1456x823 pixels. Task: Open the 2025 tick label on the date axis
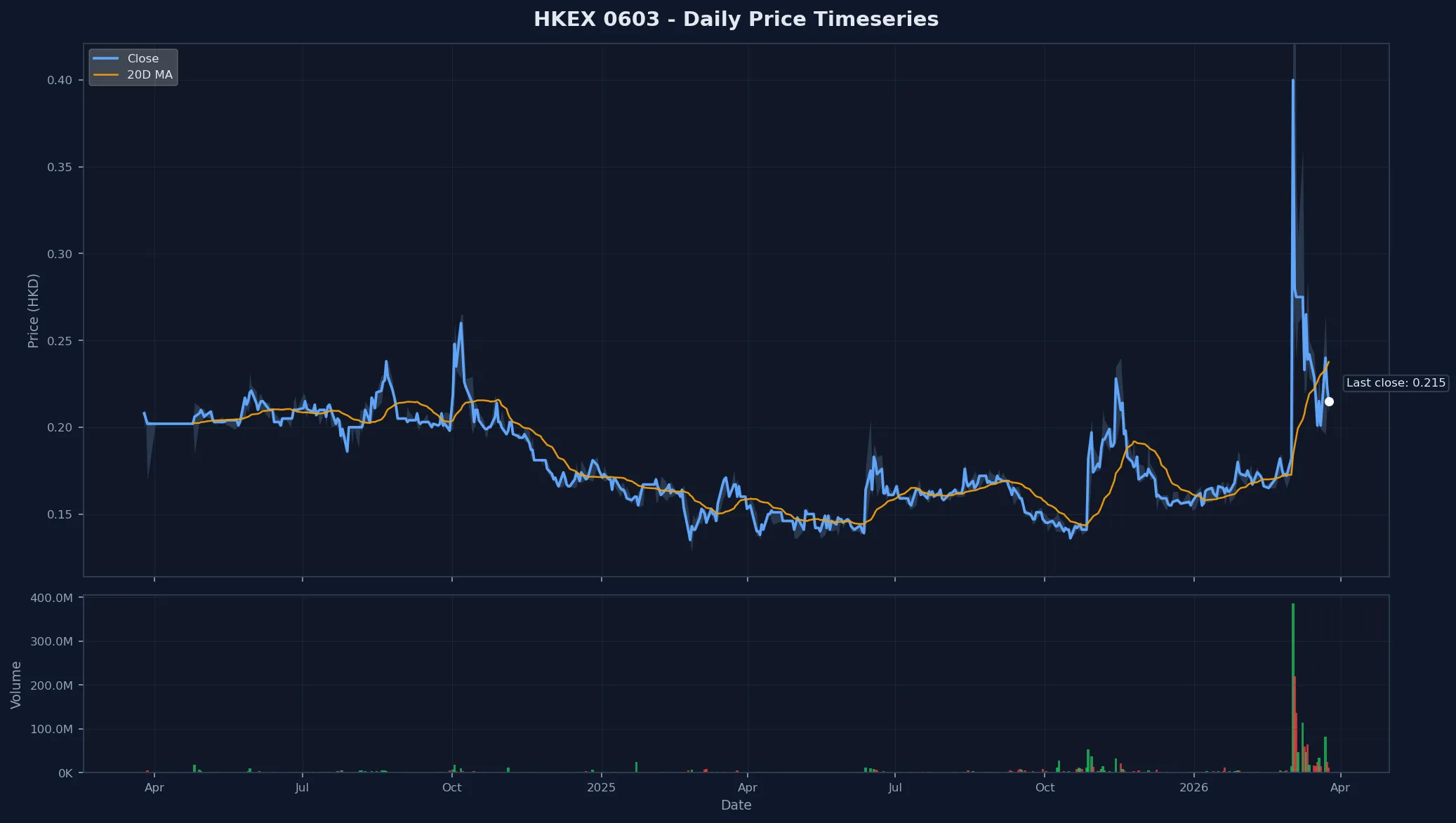600,787
